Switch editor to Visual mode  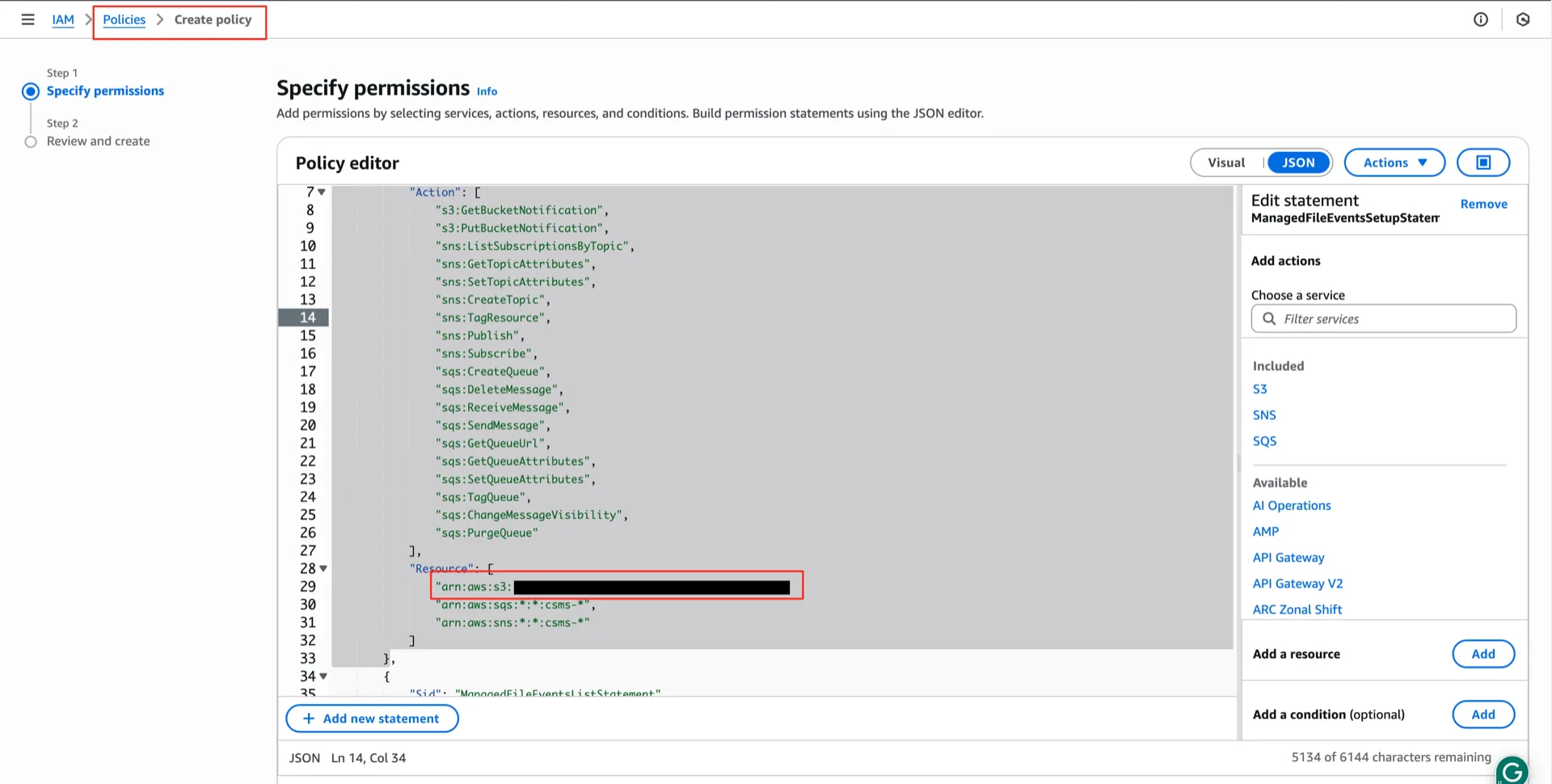click(x=1226, y=162)
